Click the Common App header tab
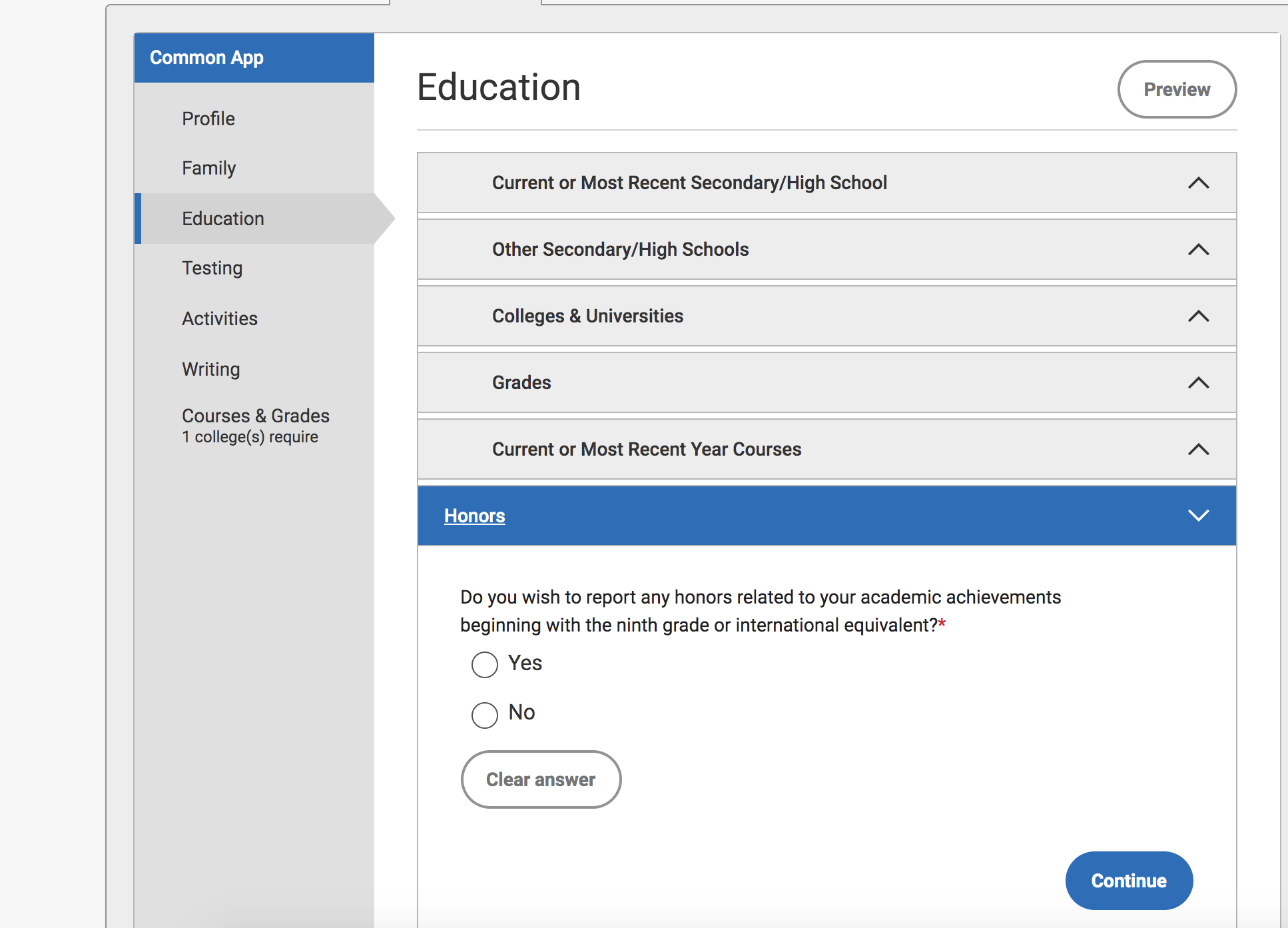 pyautogui.click(x=254, y=58)
